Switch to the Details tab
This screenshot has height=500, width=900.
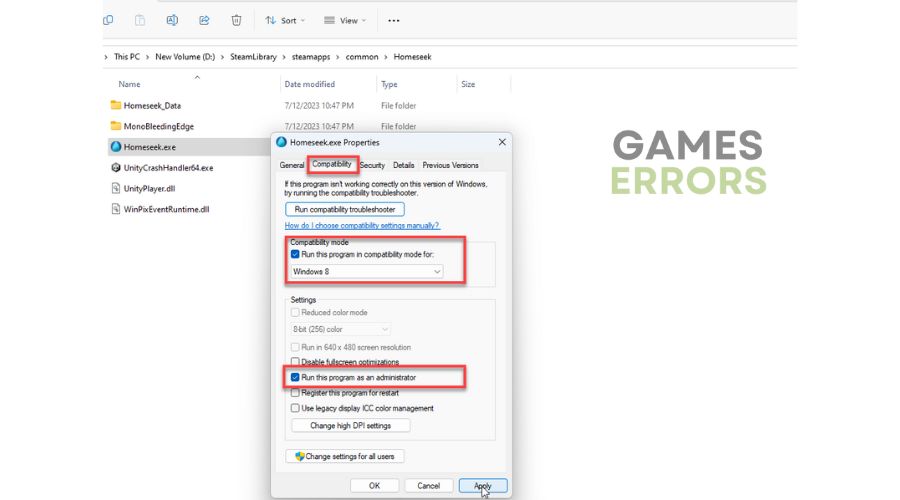pyautogui.click(x=404, y=165)
